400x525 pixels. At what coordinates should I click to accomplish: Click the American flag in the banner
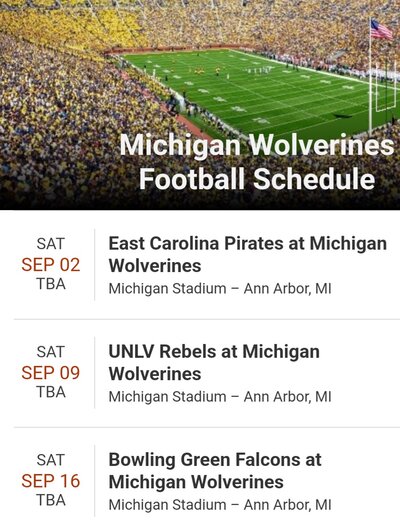[x=382, y=29]
